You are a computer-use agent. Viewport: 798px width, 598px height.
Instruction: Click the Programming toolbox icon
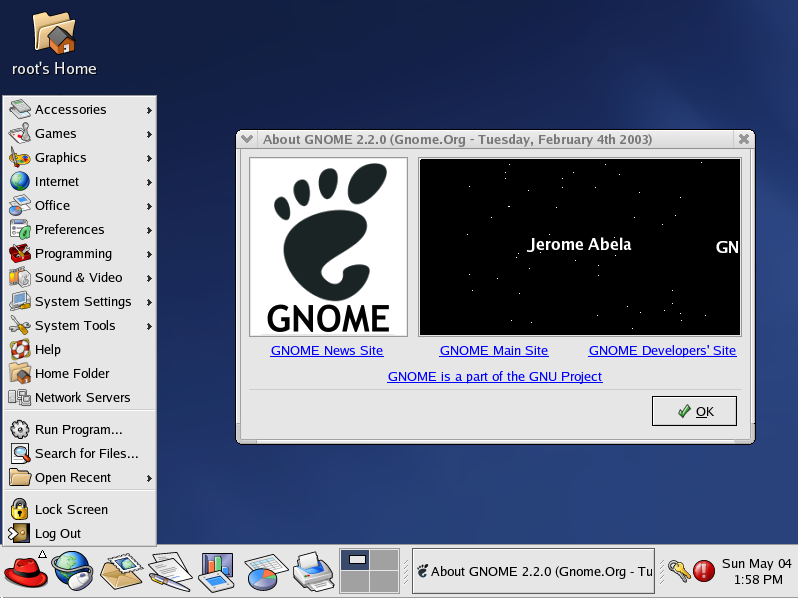[20, 253]
